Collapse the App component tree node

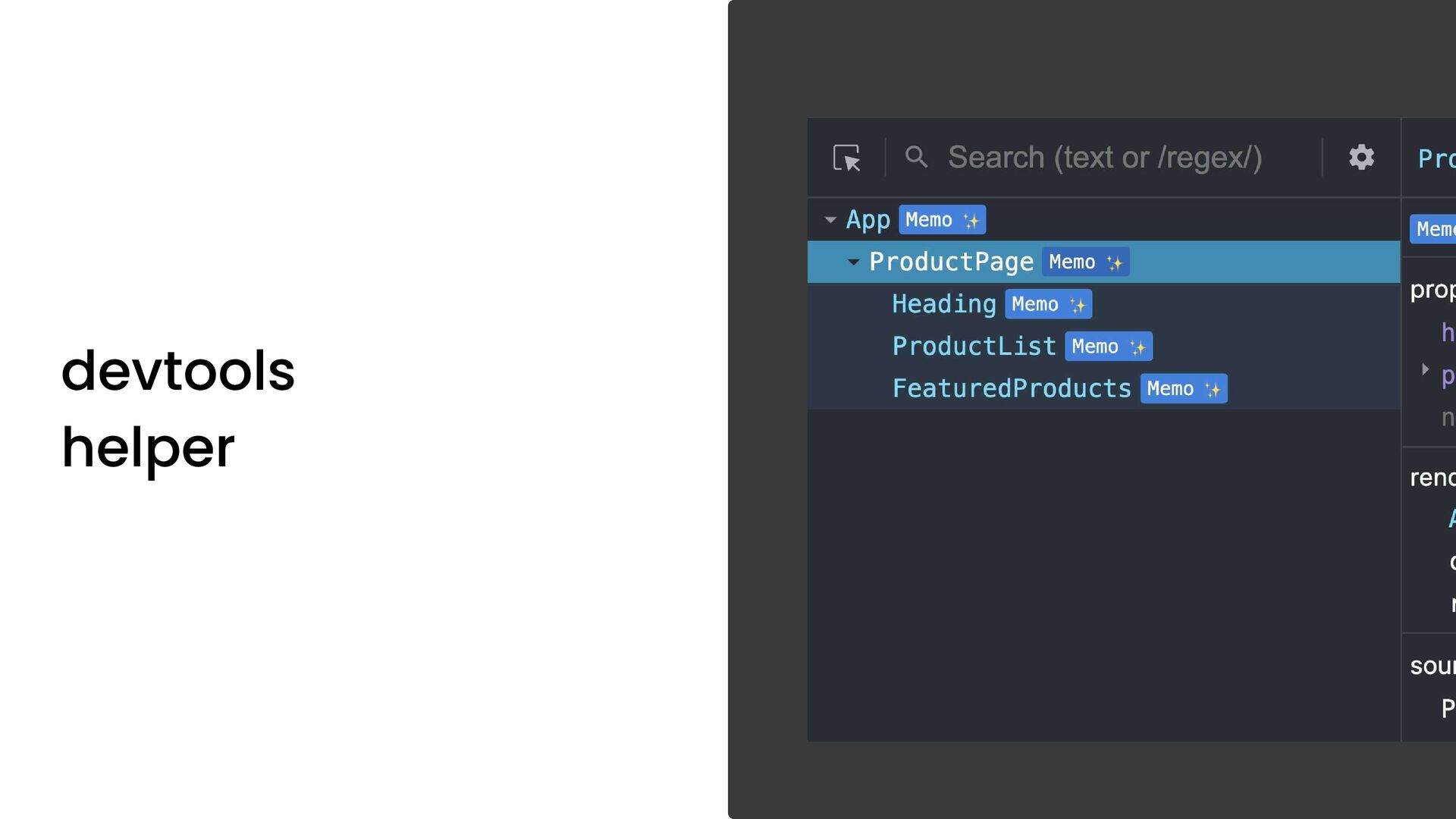(x=830, y=220)
